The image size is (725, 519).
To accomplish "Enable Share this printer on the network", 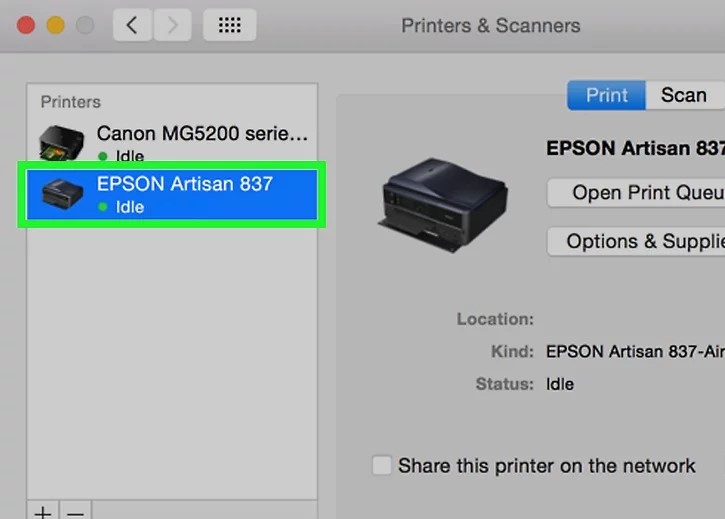I will pos(382,466).
